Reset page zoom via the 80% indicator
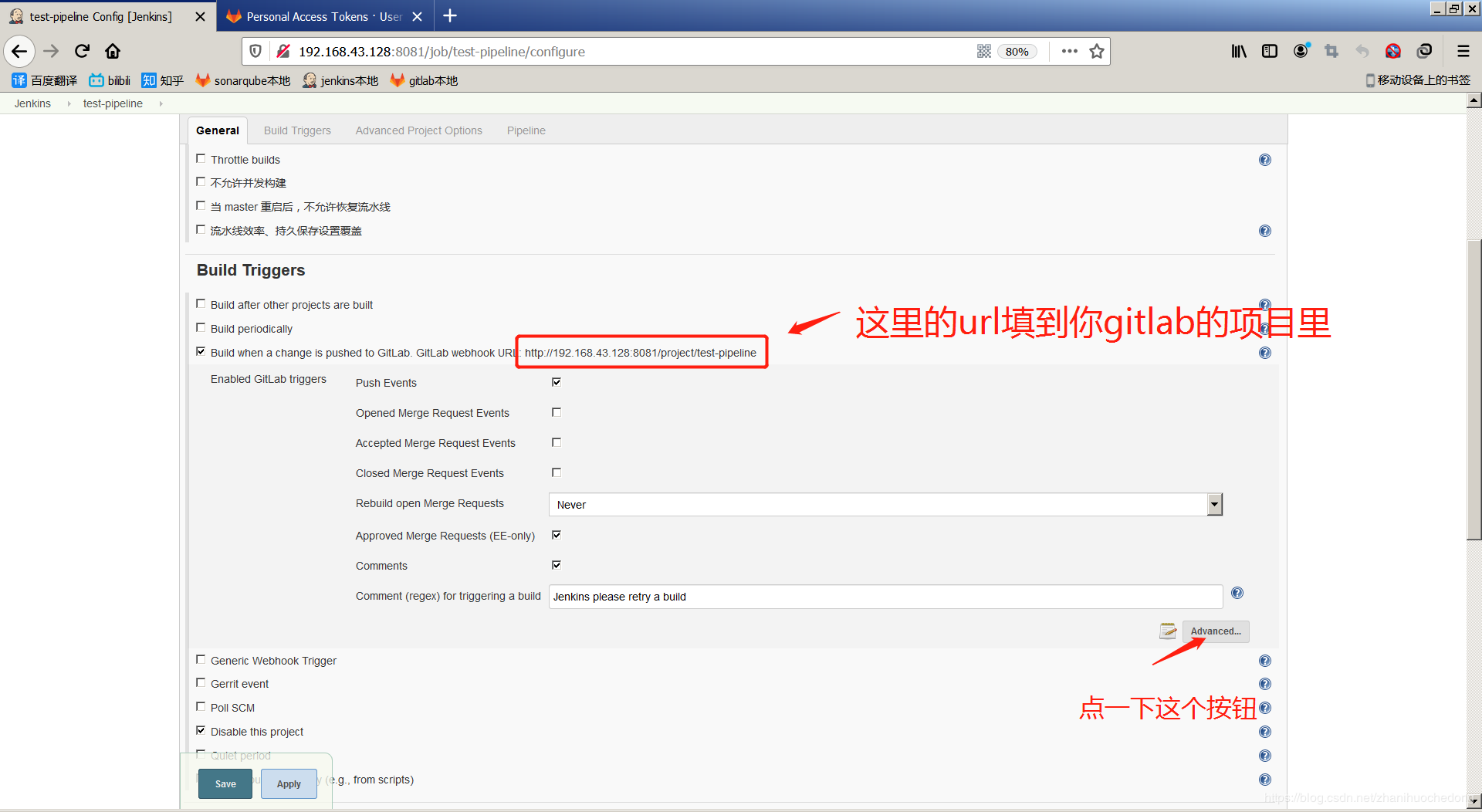Screen dimensions: 1482x812 (1017, 51)
